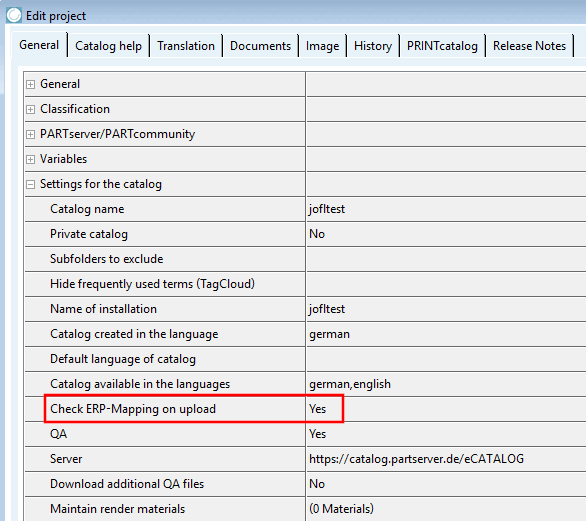
Task: Switch to the PRINTcatalog tab
Action: pos(442,46)
